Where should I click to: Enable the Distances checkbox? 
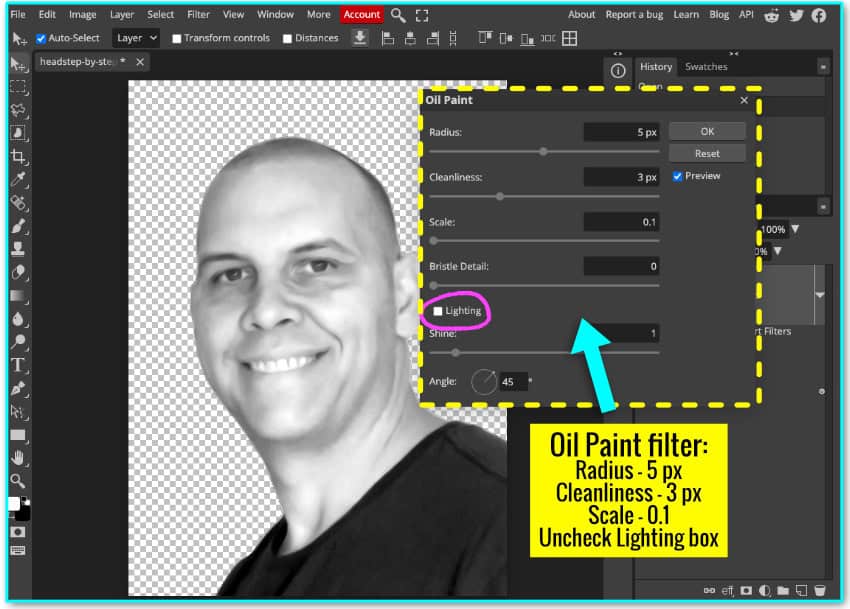click(x=287, y=39)
